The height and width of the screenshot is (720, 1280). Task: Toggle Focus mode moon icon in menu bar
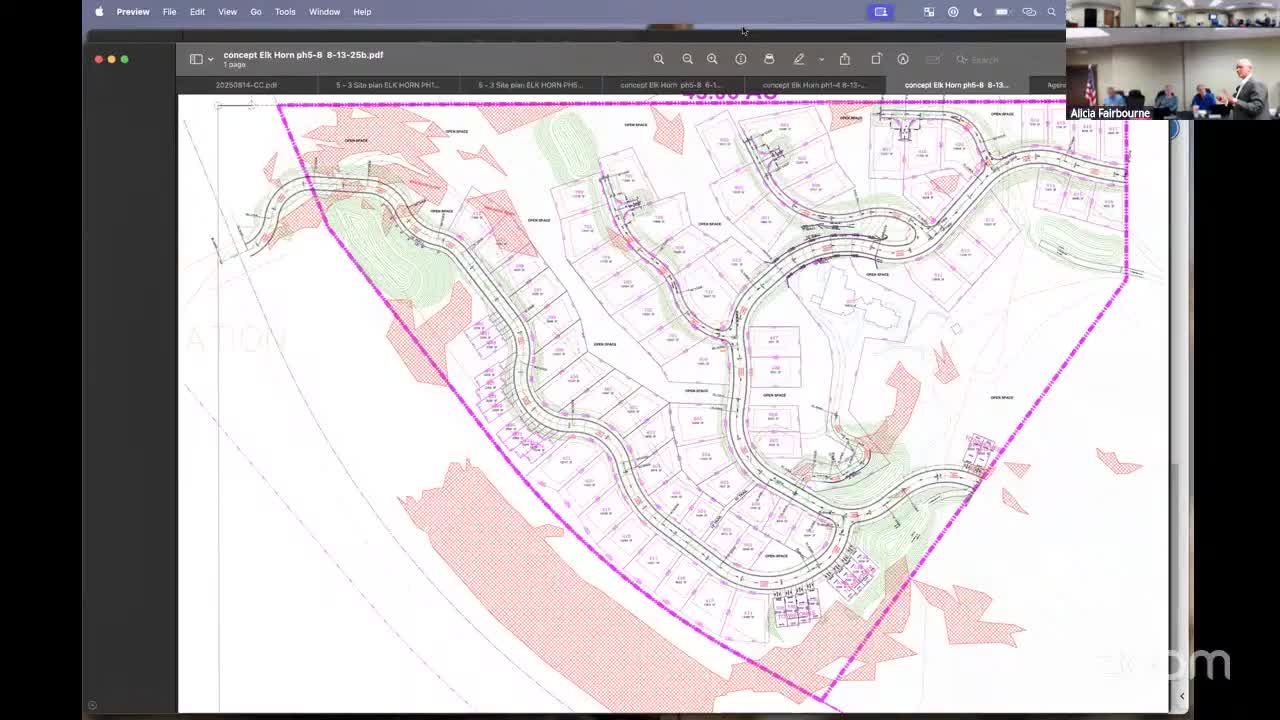click(x=977, y=12)
